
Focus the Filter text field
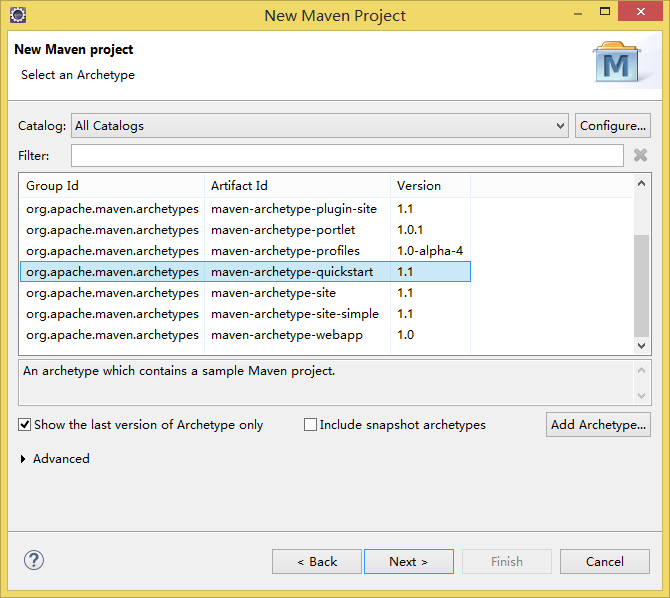coord(347,156)
